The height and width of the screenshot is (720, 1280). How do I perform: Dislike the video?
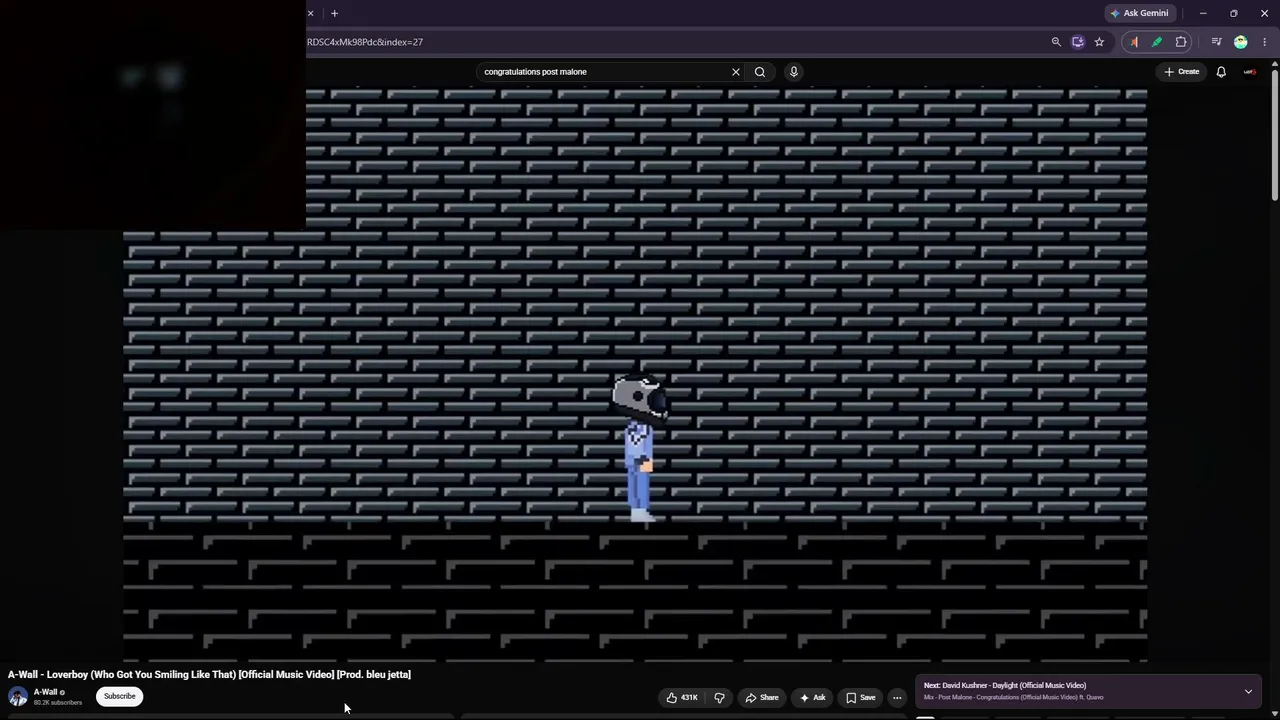[x=719, y=698]
